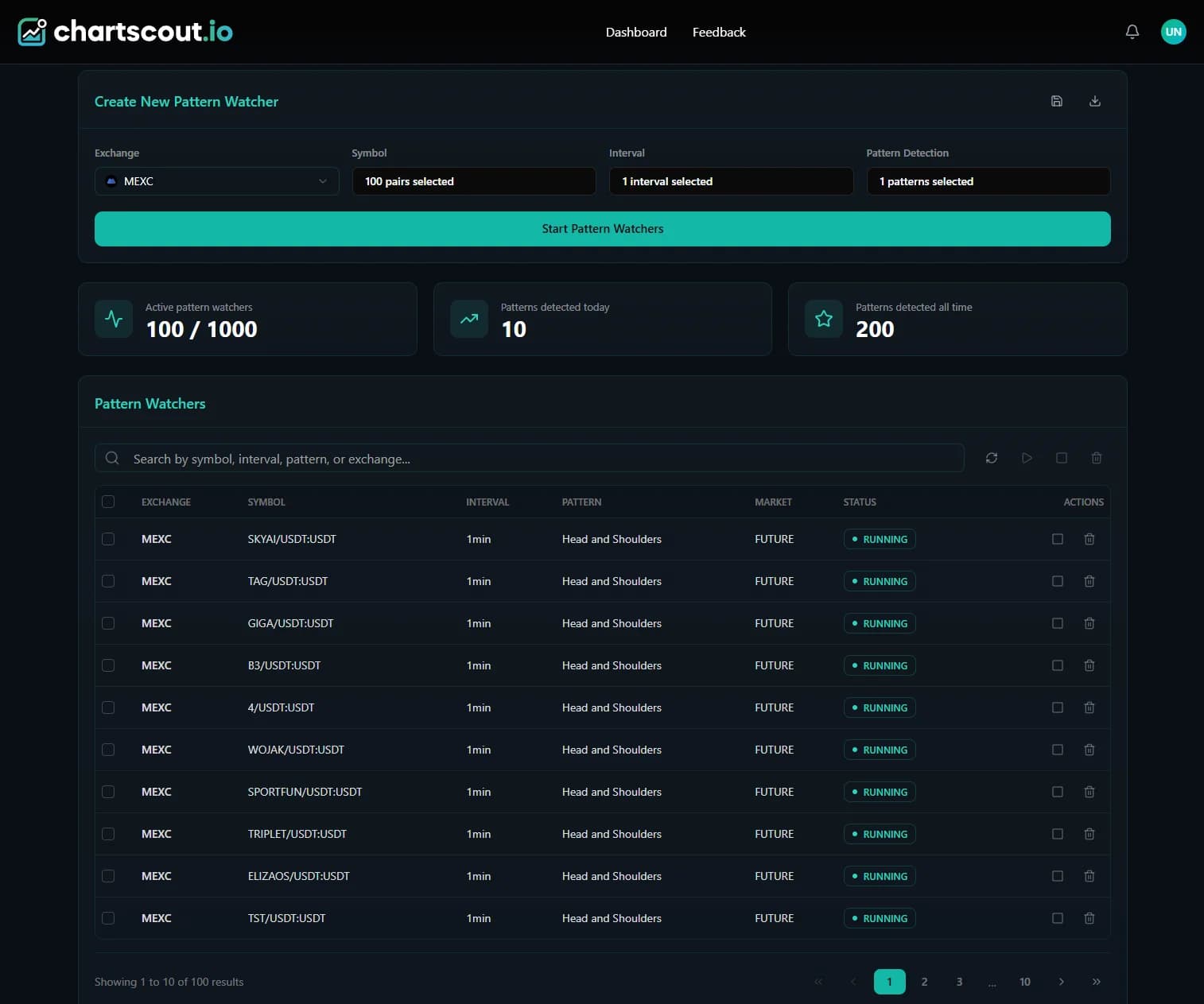The height and width of the screenshot is (1004, 1204).
Task: Download the pattern watcher configuration
Action: click(1095, 101)
